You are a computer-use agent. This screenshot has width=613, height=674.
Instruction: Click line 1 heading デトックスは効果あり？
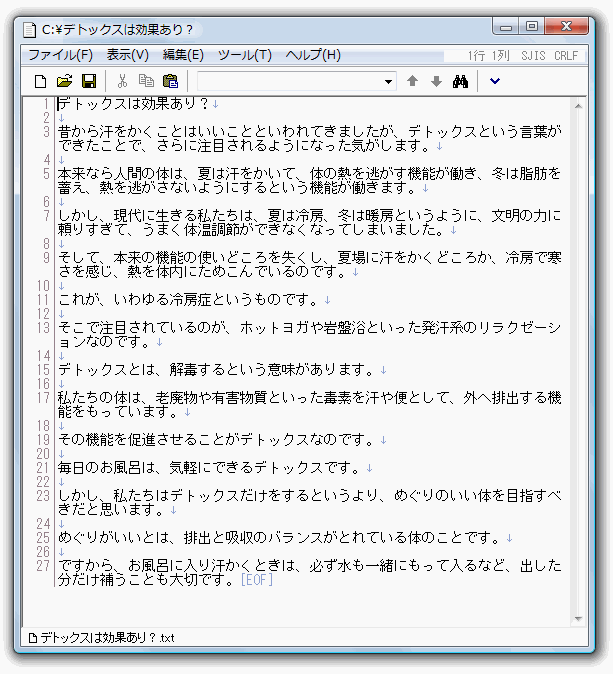point(133,104)
